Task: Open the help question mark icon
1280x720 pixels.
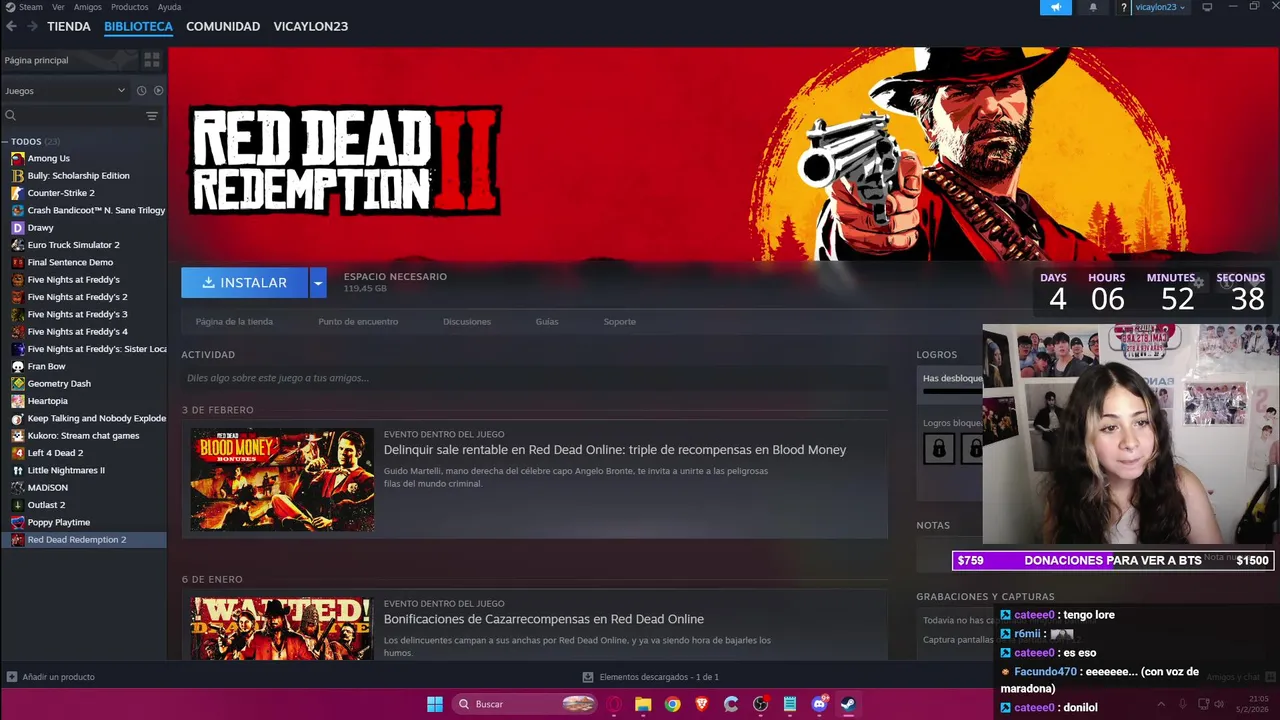Action: (x=1124, y=7)
